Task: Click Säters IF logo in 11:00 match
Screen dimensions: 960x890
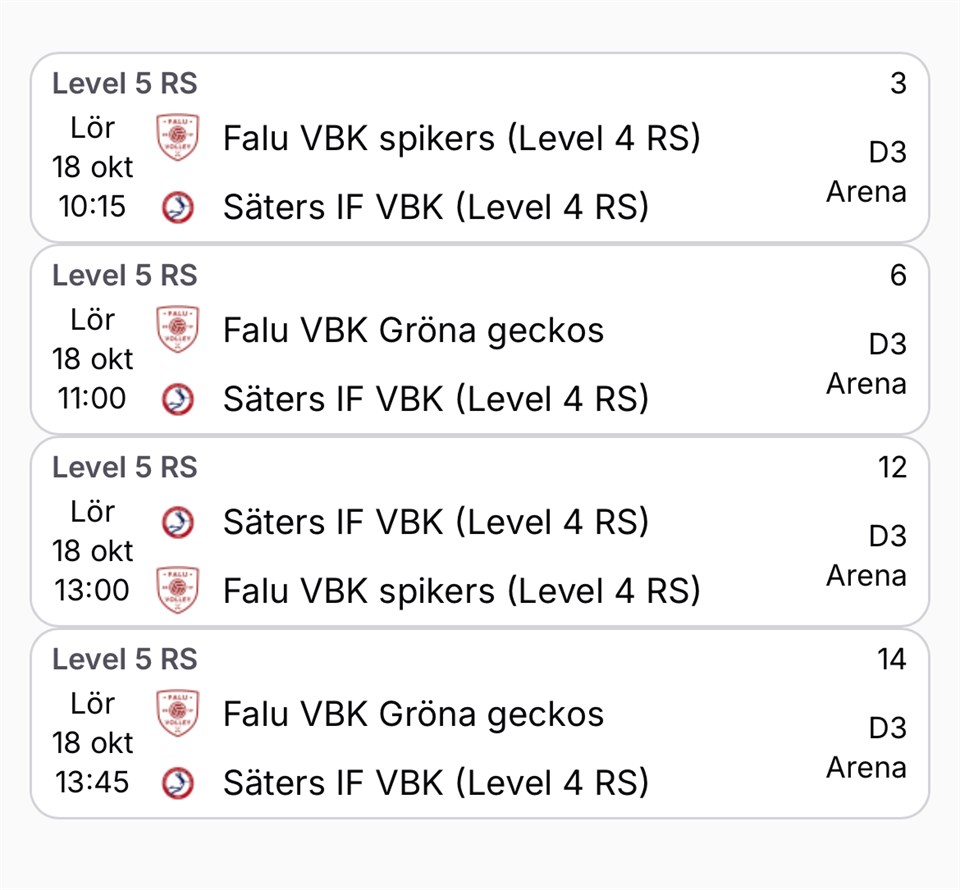Action: click(178, 400)
